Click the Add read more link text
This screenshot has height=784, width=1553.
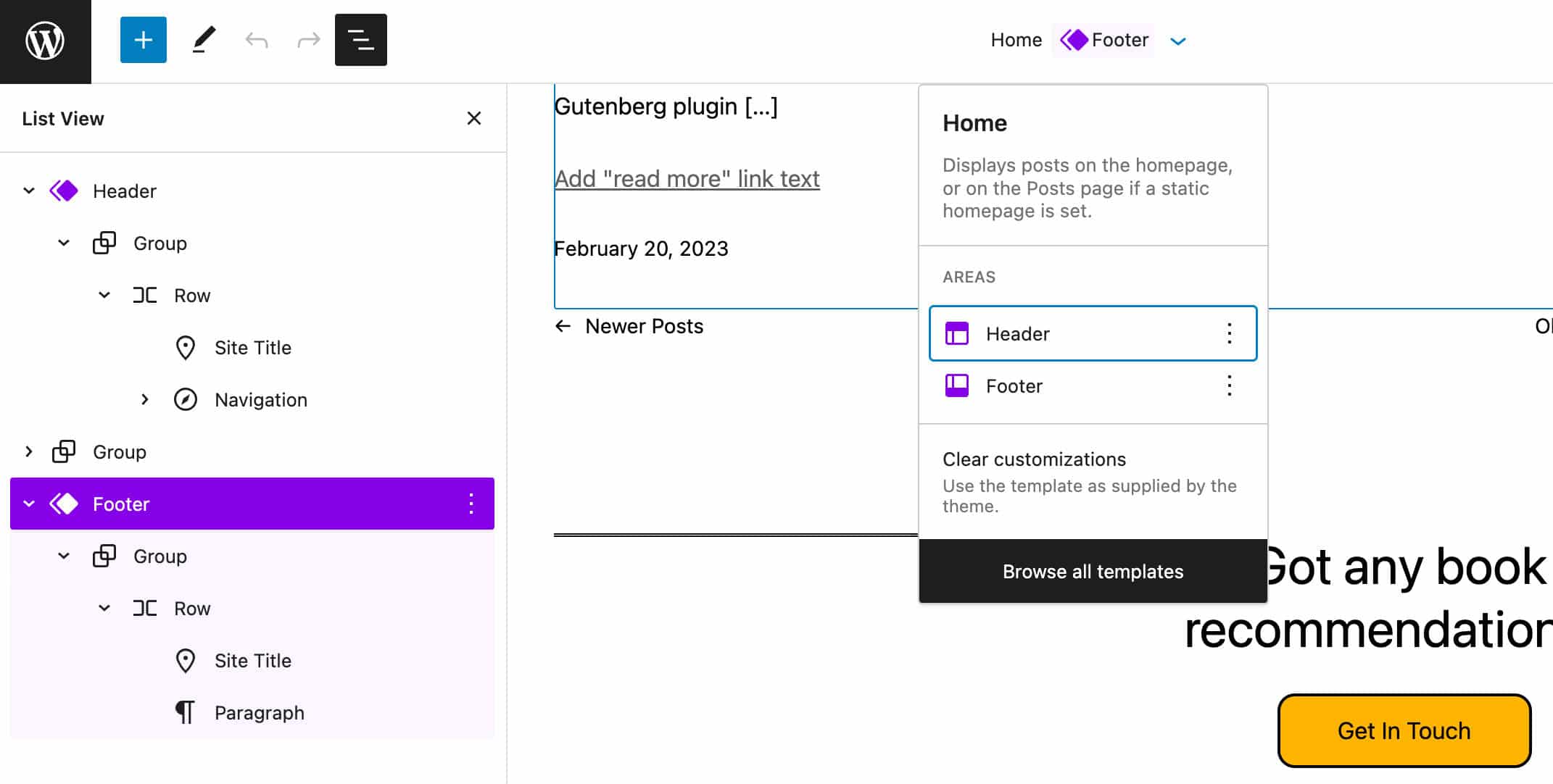(x=688, y=178)
